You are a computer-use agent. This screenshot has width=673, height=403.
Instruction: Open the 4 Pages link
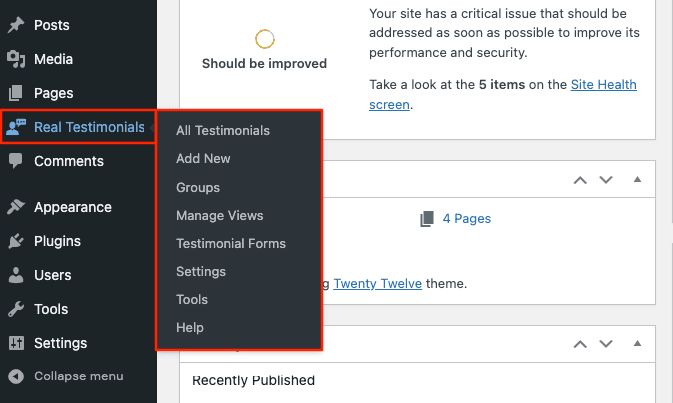tap(467, 218)
